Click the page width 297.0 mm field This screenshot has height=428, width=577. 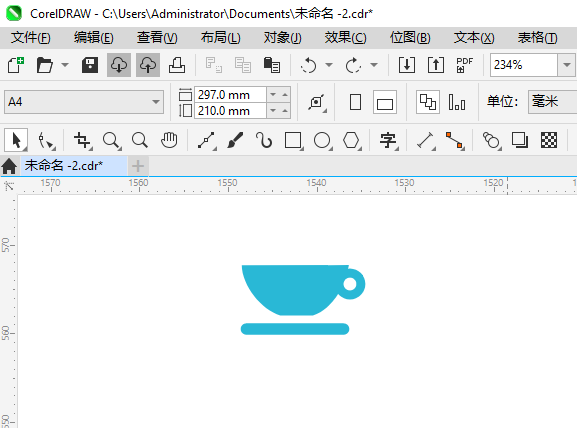(x=230, y=95)
